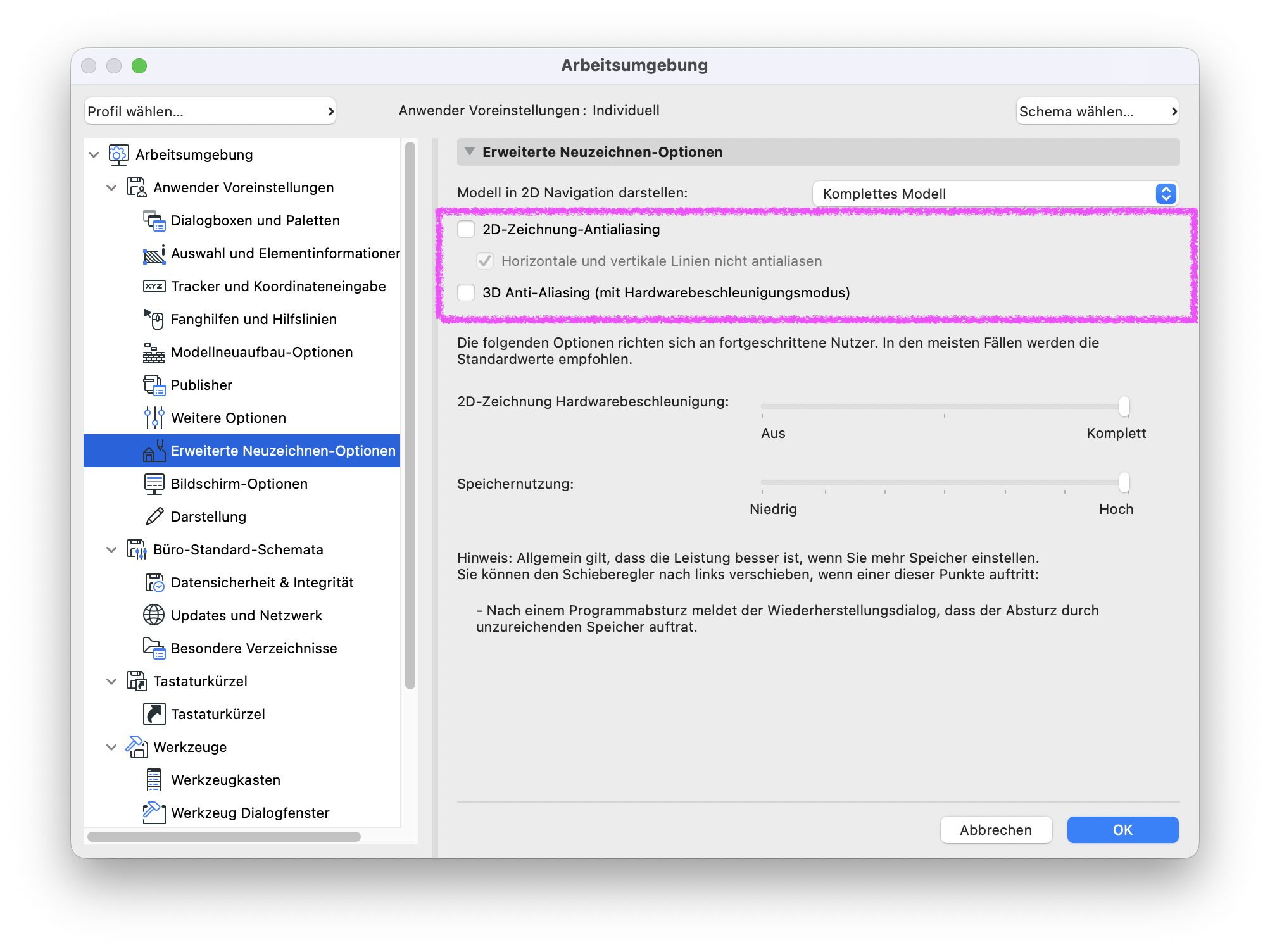The image size is (1270, 952).
Task: Click the Büro-Standard-Schemata icon
Action: coord(136,549)
